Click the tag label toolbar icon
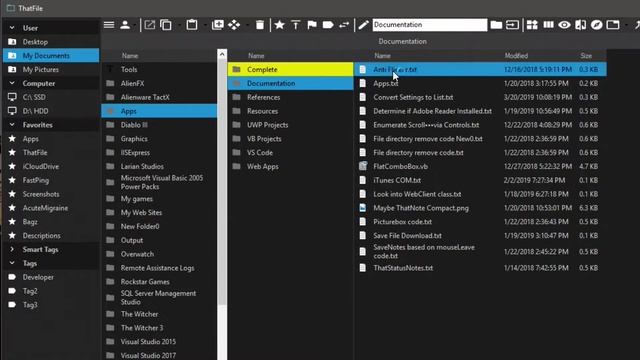Viewport: 640px width, 360px height. tap(328, 25)
